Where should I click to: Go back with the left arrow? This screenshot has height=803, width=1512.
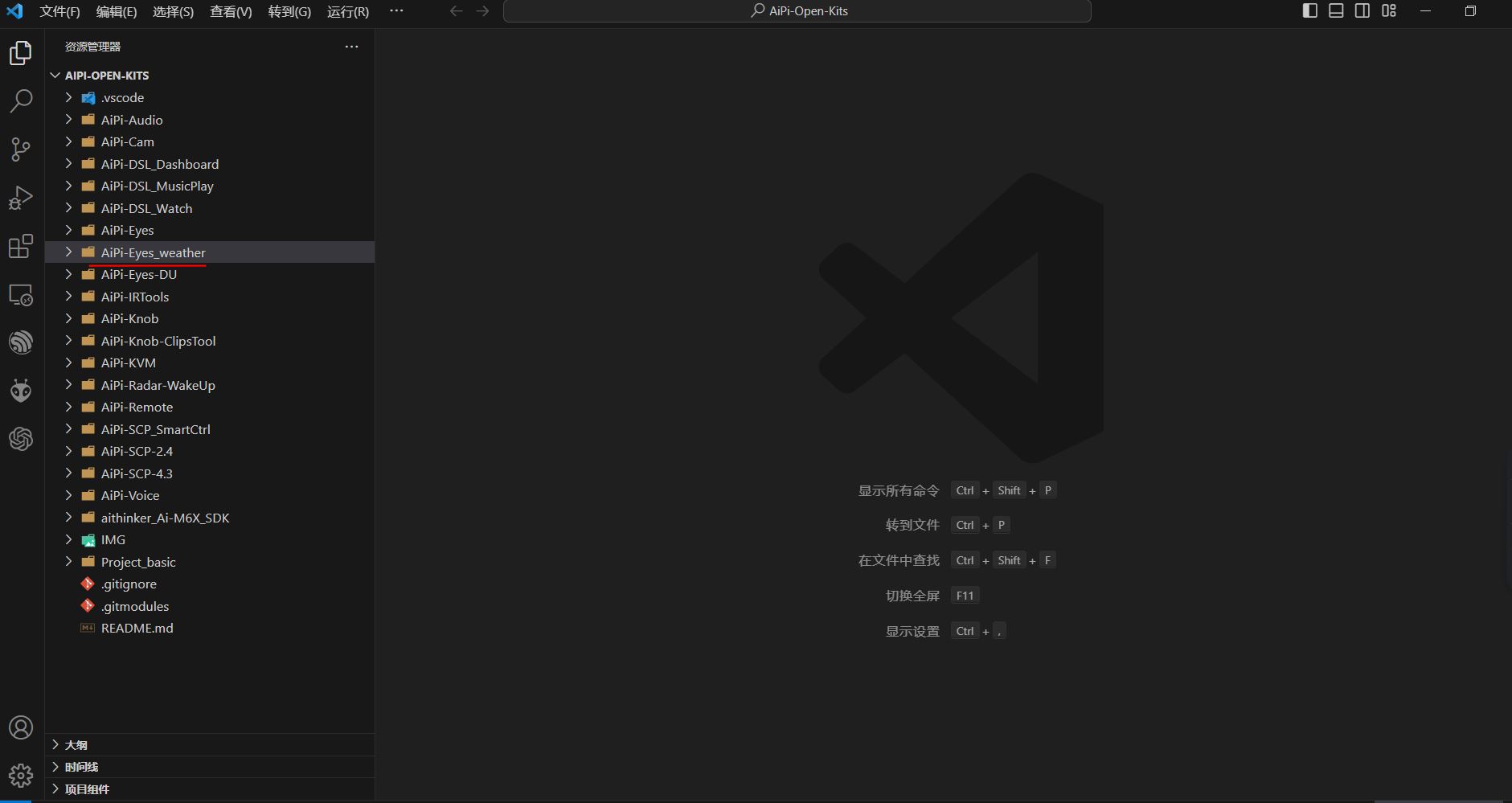tap(457, 11)
